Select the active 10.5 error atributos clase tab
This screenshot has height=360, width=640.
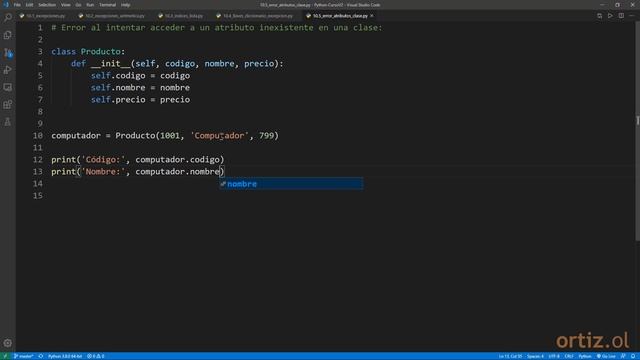(340, 16)
